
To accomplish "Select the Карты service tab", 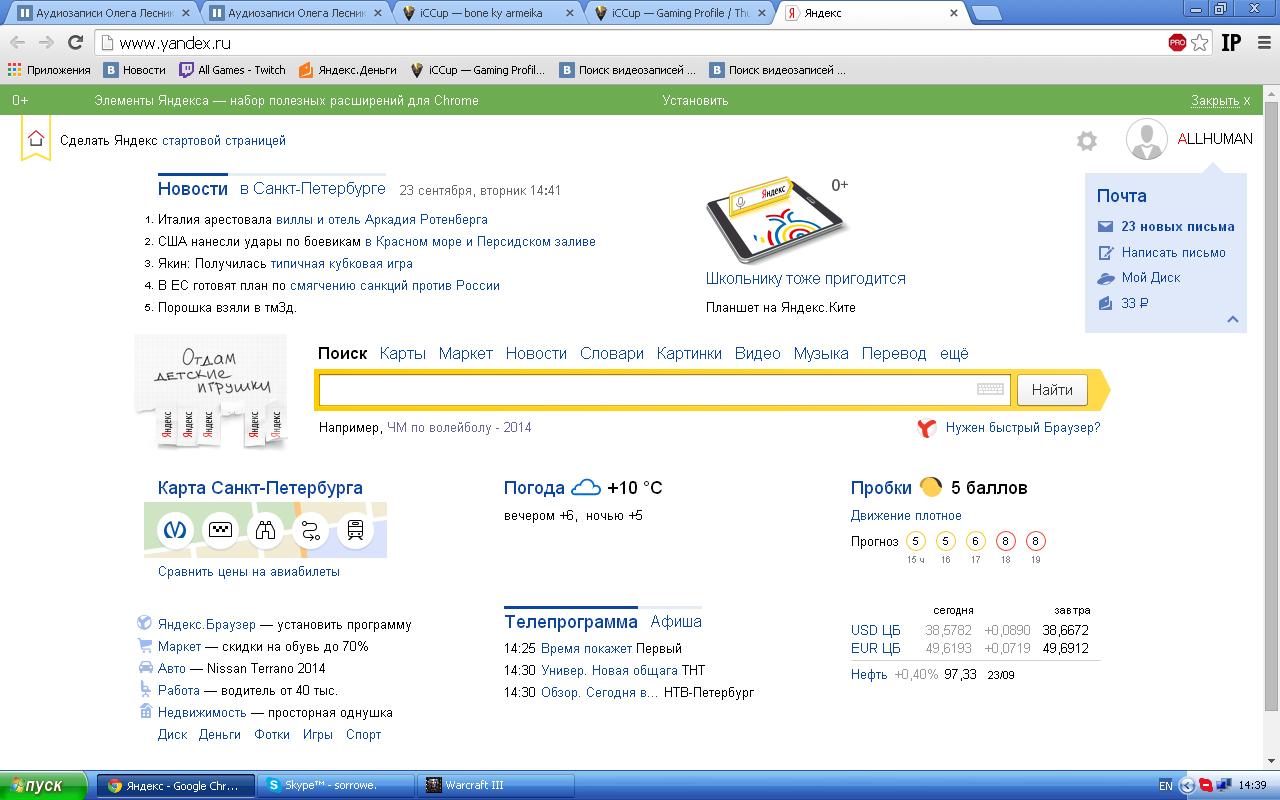I will pos(403,353).
